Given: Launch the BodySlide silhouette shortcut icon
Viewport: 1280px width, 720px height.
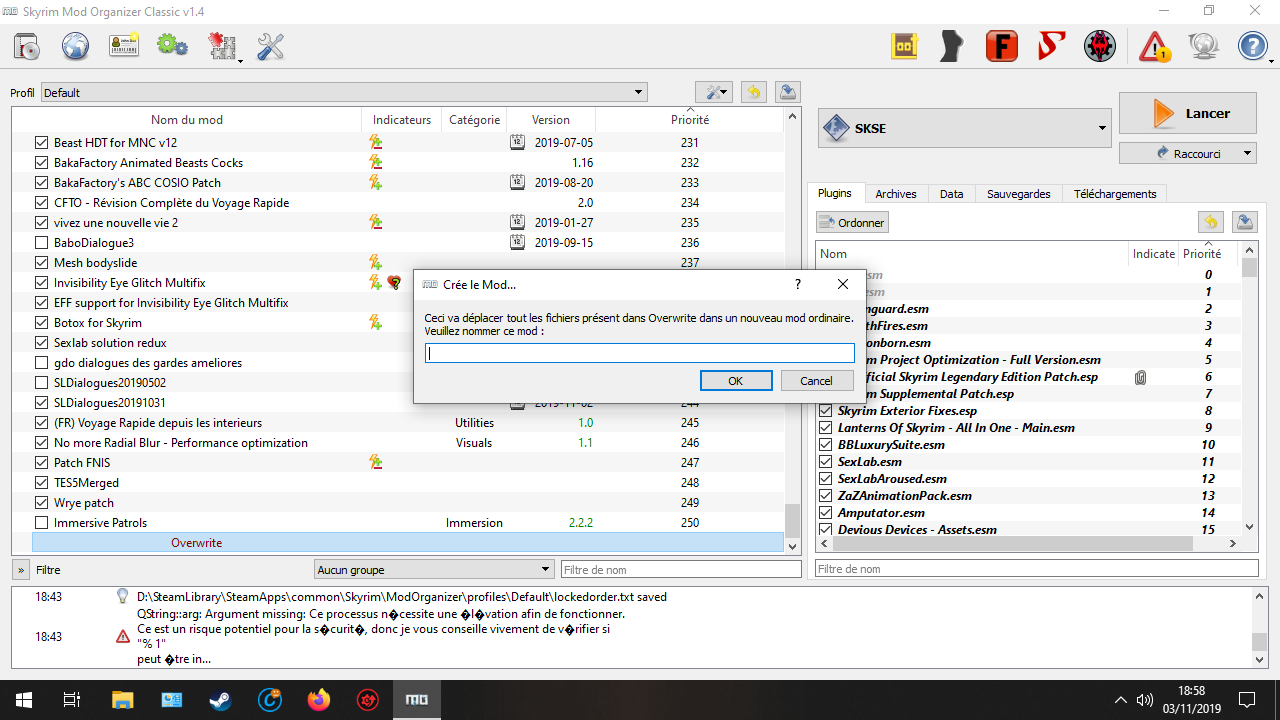Looking at the screenshot, I should coord(952,46).
